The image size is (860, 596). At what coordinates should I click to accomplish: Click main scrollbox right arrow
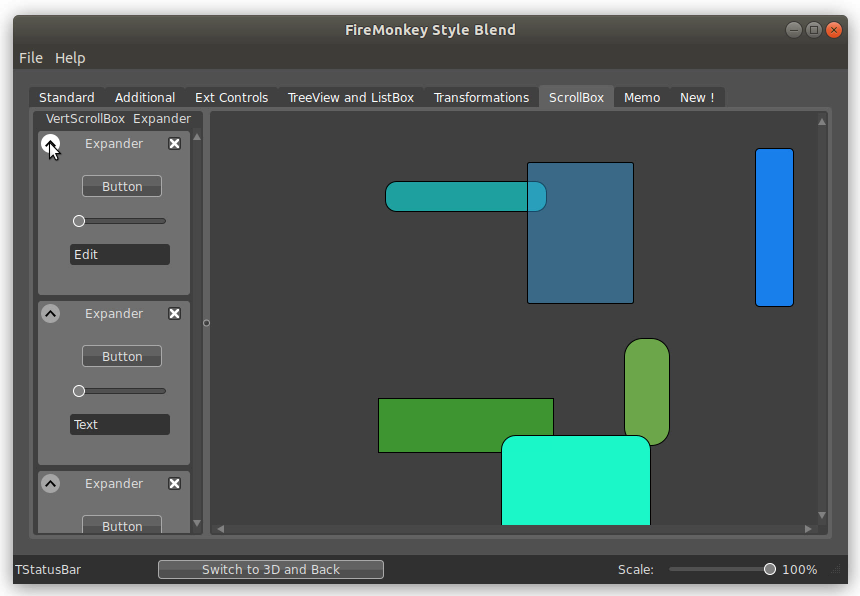[x=808, y=529]
